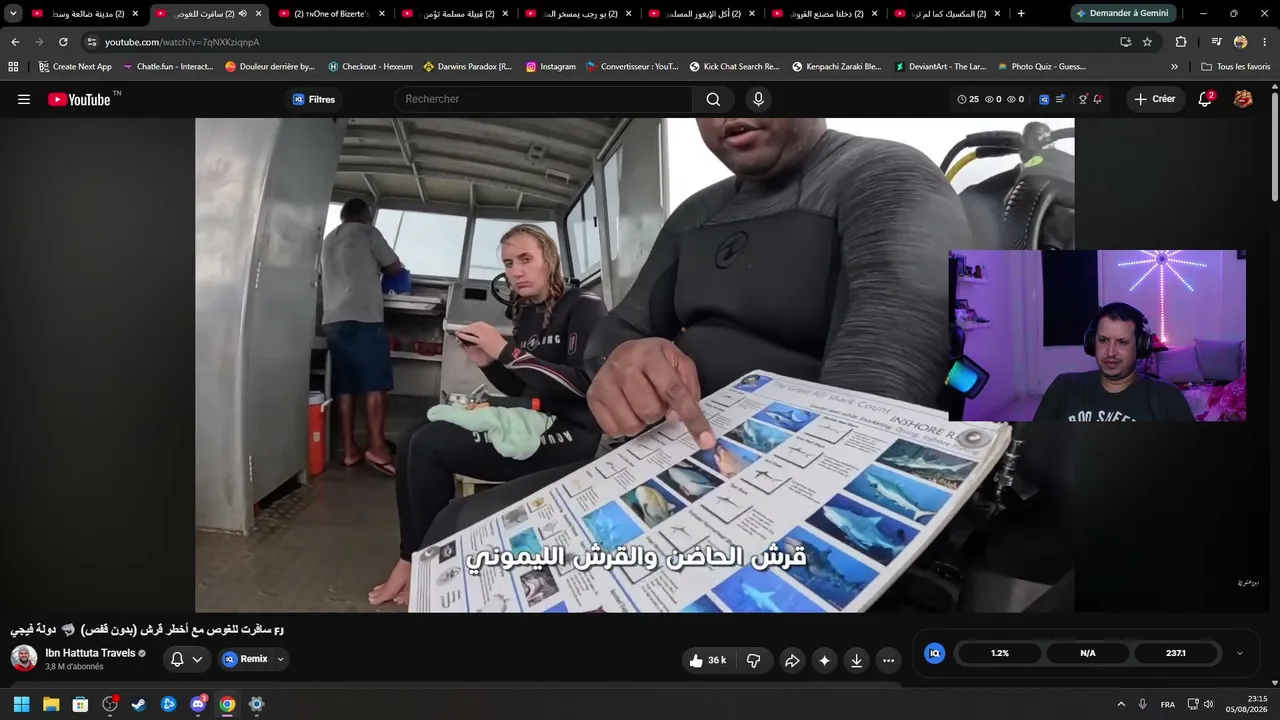
Task: Reload the current page
Action: [x=63, y=42]
